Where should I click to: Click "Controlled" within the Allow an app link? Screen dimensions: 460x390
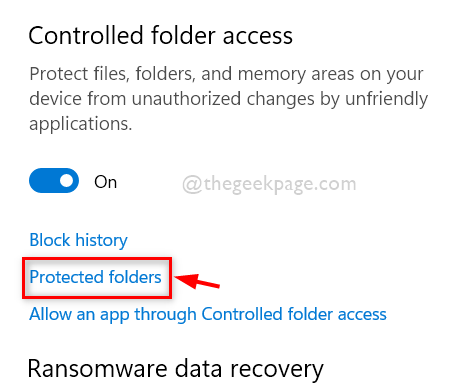(242, 314)
